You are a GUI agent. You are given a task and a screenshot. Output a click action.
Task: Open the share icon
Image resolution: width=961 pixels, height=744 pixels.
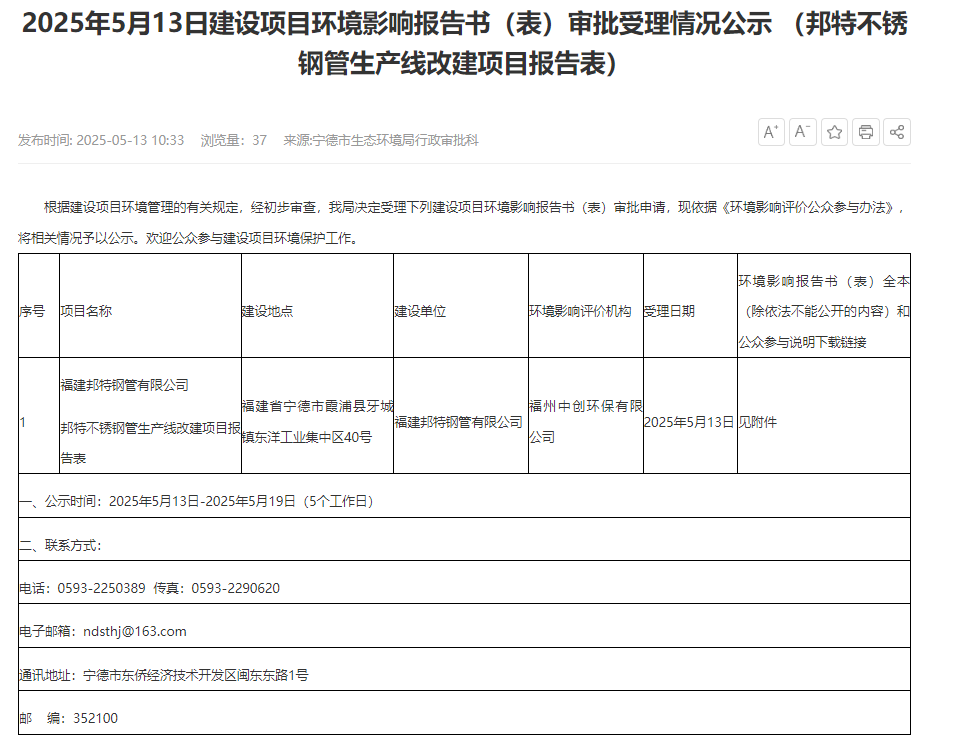897,132
